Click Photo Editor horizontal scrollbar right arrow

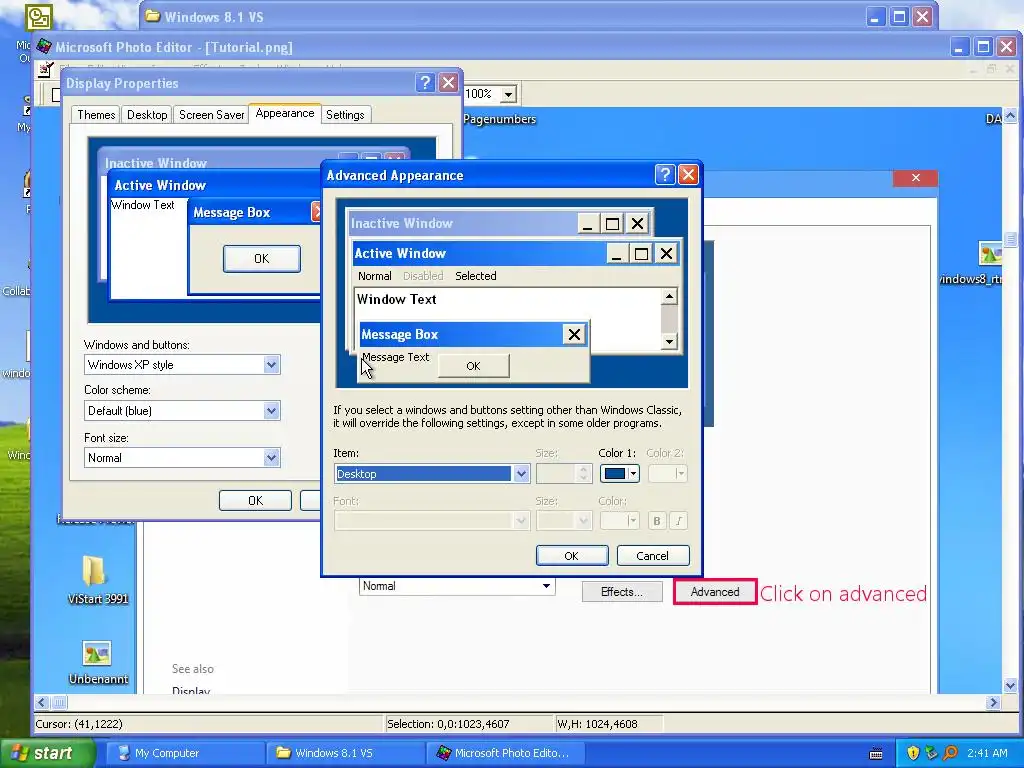(x=993, y=703)
